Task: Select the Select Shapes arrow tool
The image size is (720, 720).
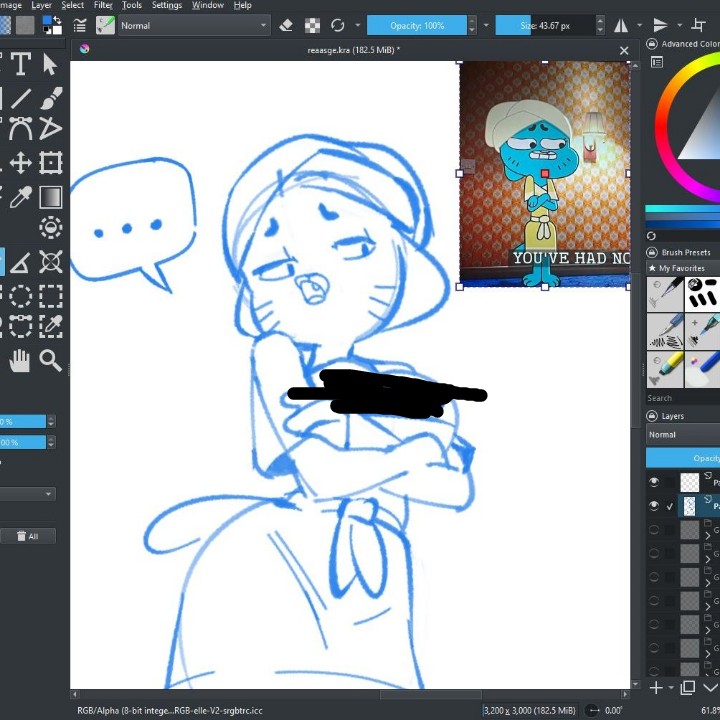Action: [x=50, y=64]
